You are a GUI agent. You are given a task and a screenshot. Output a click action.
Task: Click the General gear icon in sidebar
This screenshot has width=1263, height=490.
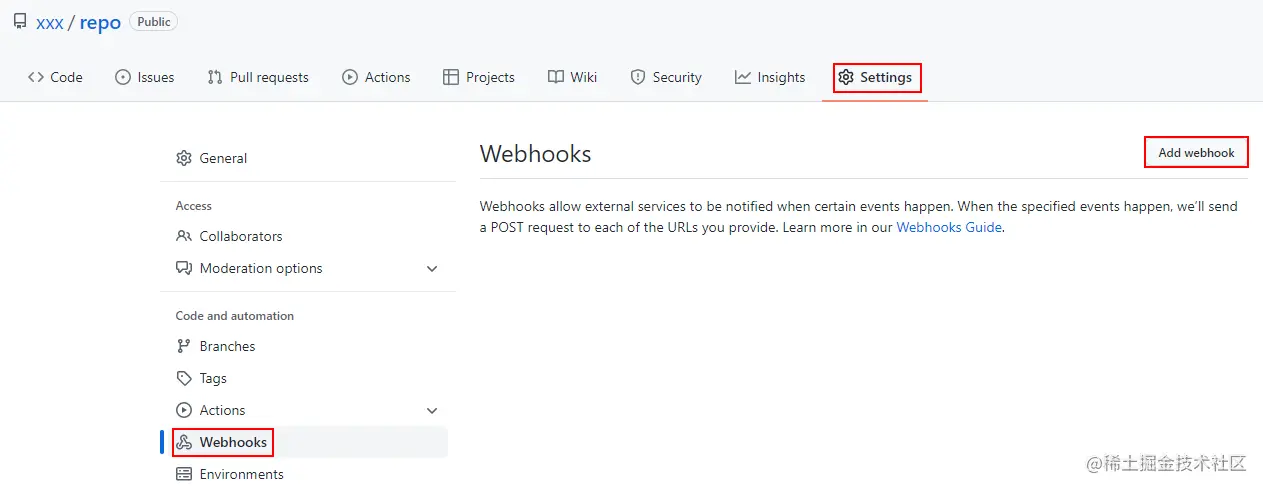[x=184, y=158]
